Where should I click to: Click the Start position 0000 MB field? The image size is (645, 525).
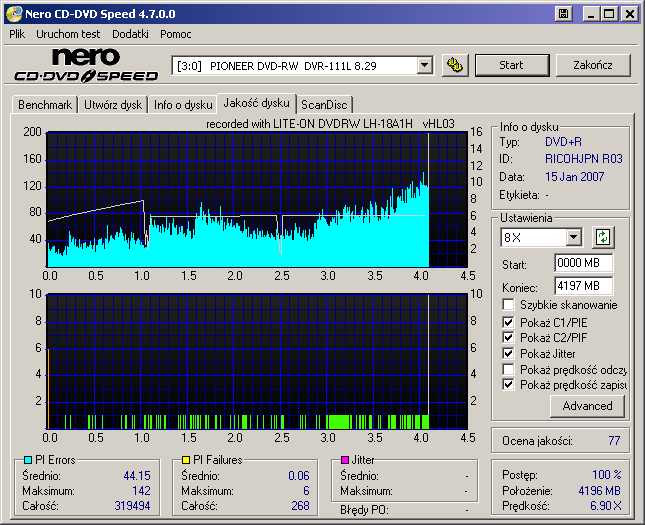point(583,263)
